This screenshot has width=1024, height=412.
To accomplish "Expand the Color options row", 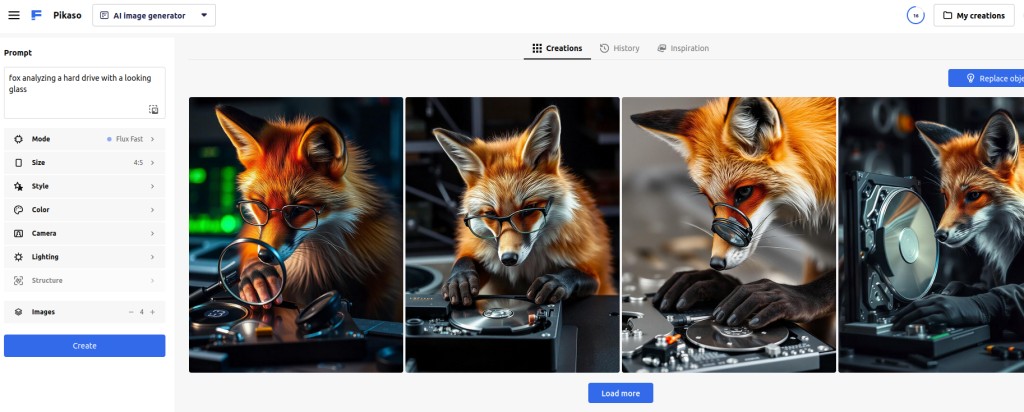I will pos(84,210).
